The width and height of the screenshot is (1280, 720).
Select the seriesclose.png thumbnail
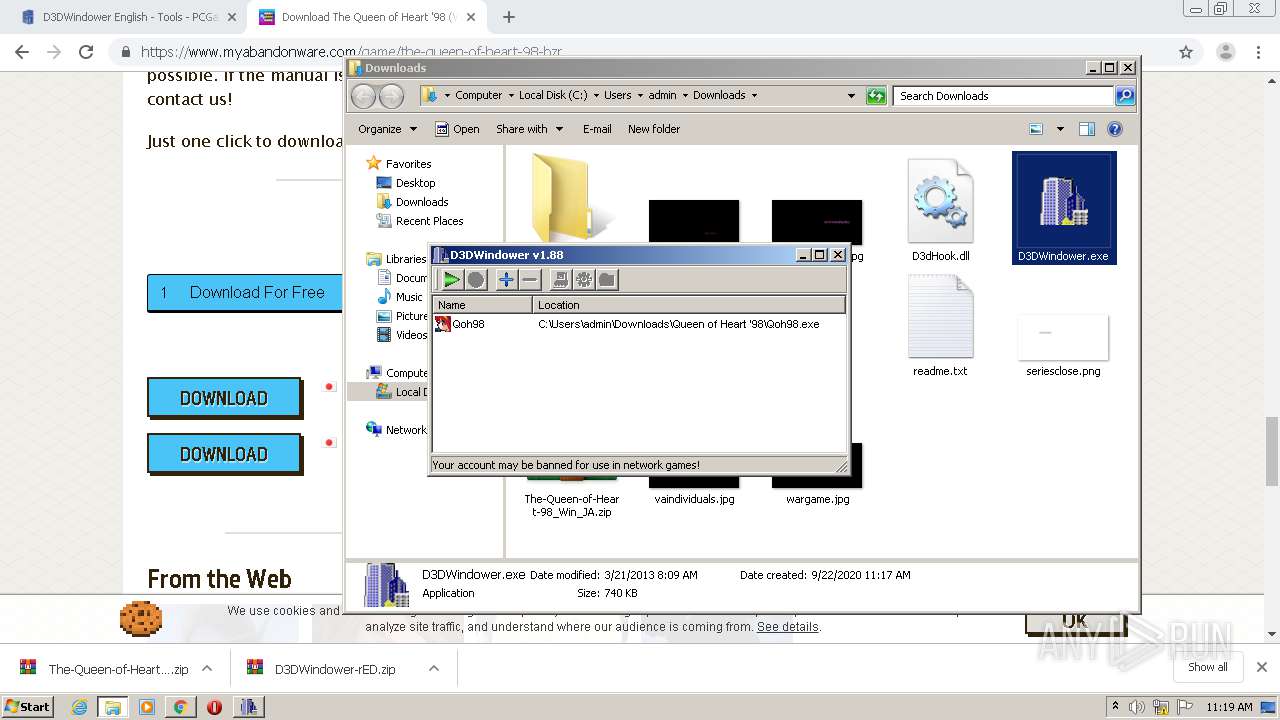point(1063,345)
